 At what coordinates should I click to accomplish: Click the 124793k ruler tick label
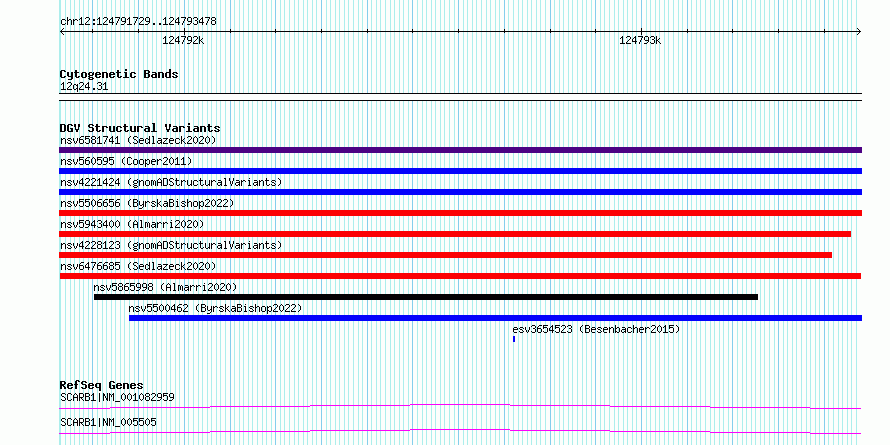640,40
